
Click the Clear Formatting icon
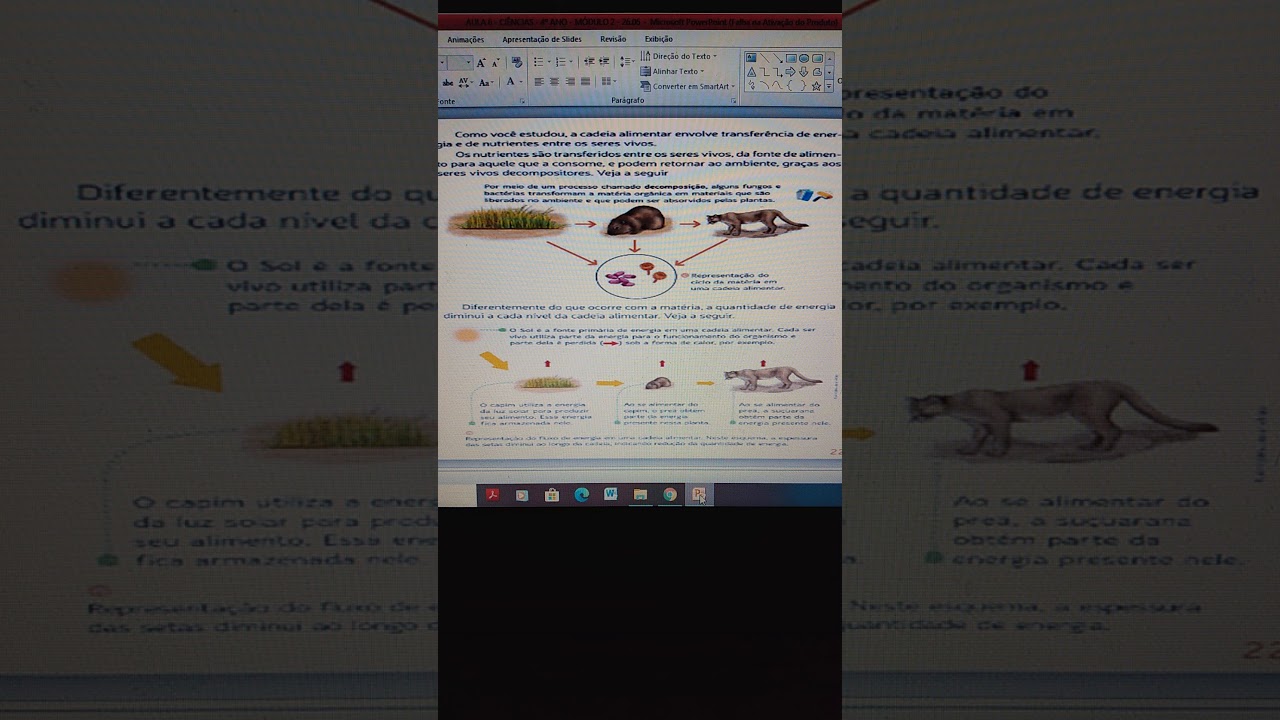coord(516,63)
